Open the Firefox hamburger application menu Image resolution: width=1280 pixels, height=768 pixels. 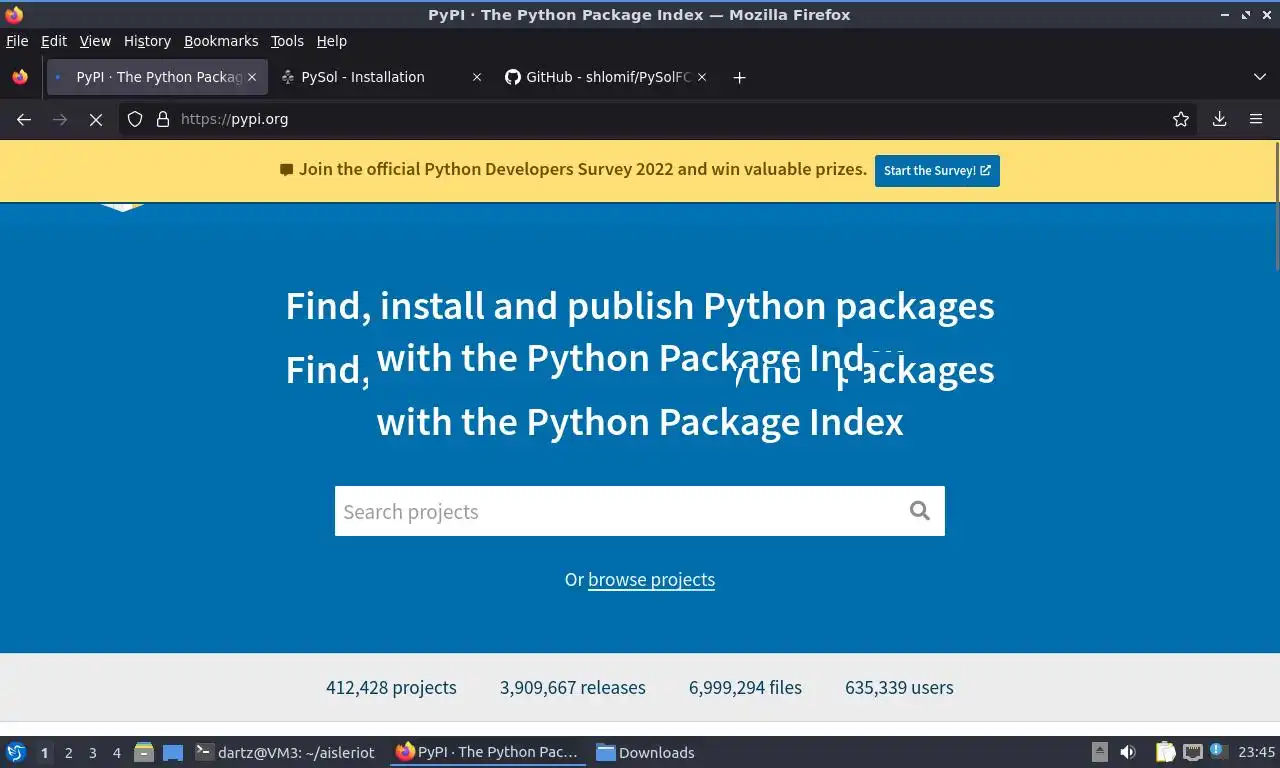(x=1256, y=119)
